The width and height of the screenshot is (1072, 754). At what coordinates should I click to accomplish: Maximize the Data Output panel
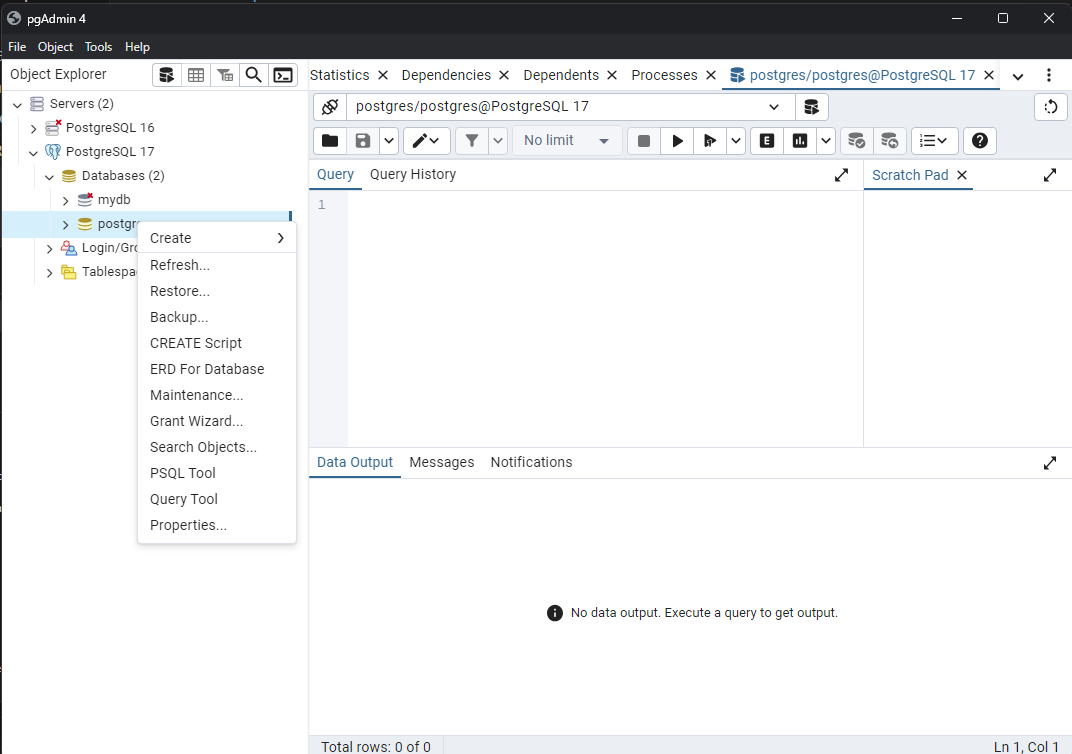point(1050,463)
